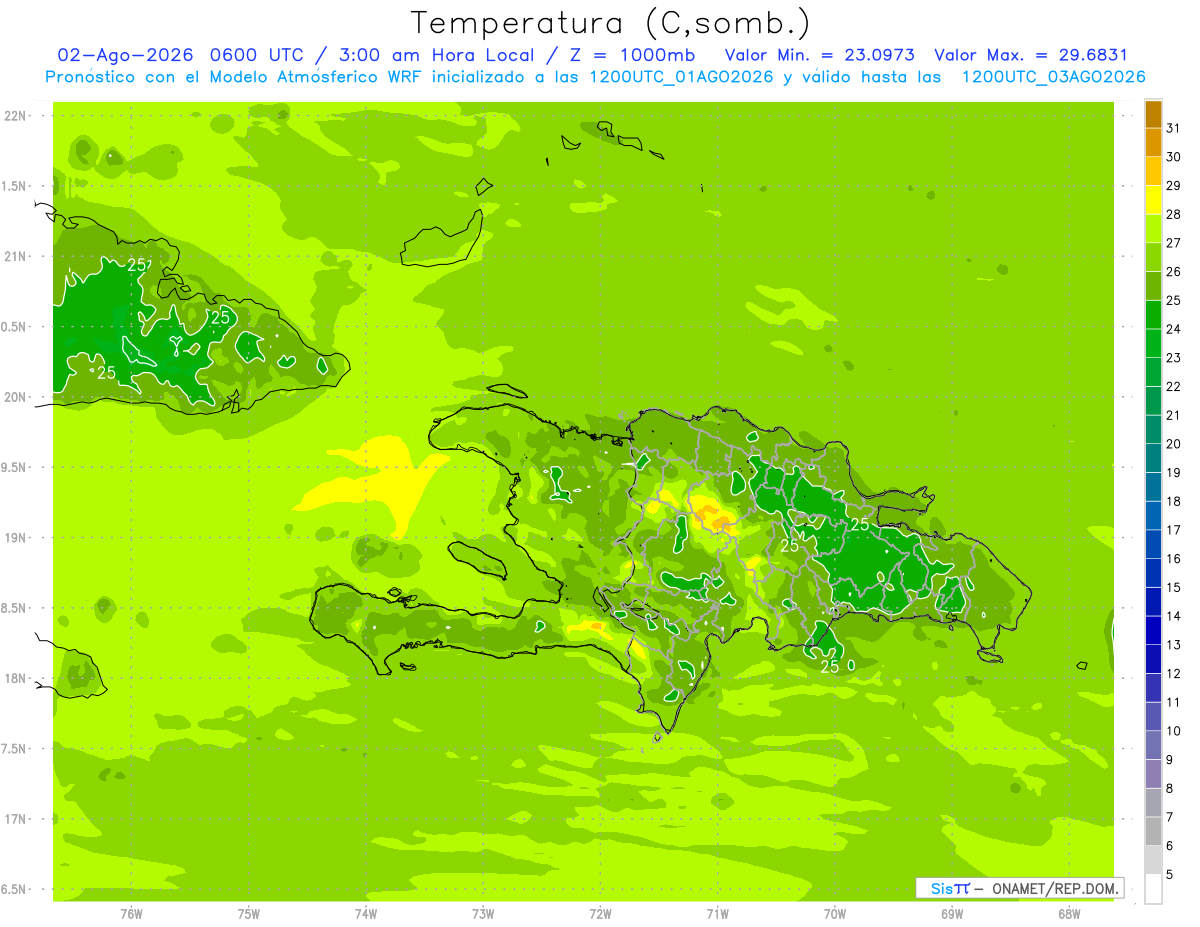Click the 31 label on color scale
This screenshot has height=927, width=1200.
click(x=1173, y=128)
